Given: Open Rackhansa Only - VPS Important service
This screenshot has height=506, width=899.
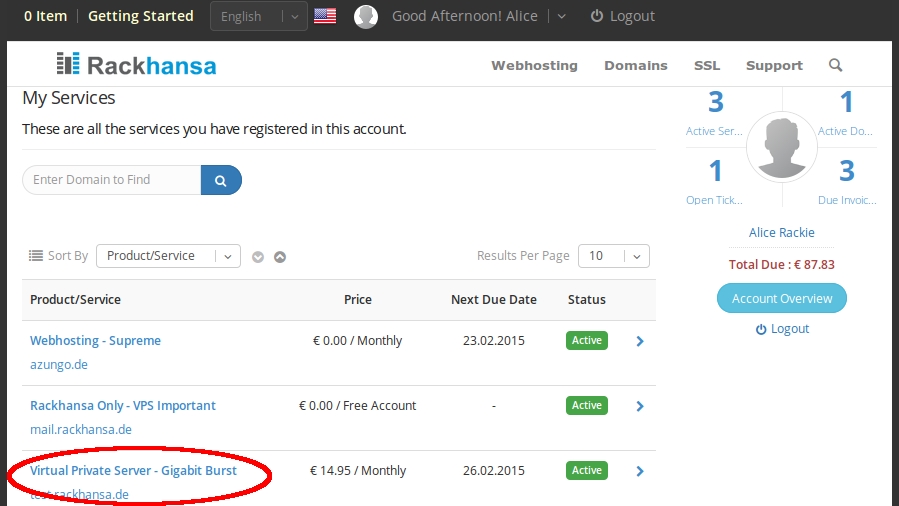Looking at the screenshot, I should 123,405.
